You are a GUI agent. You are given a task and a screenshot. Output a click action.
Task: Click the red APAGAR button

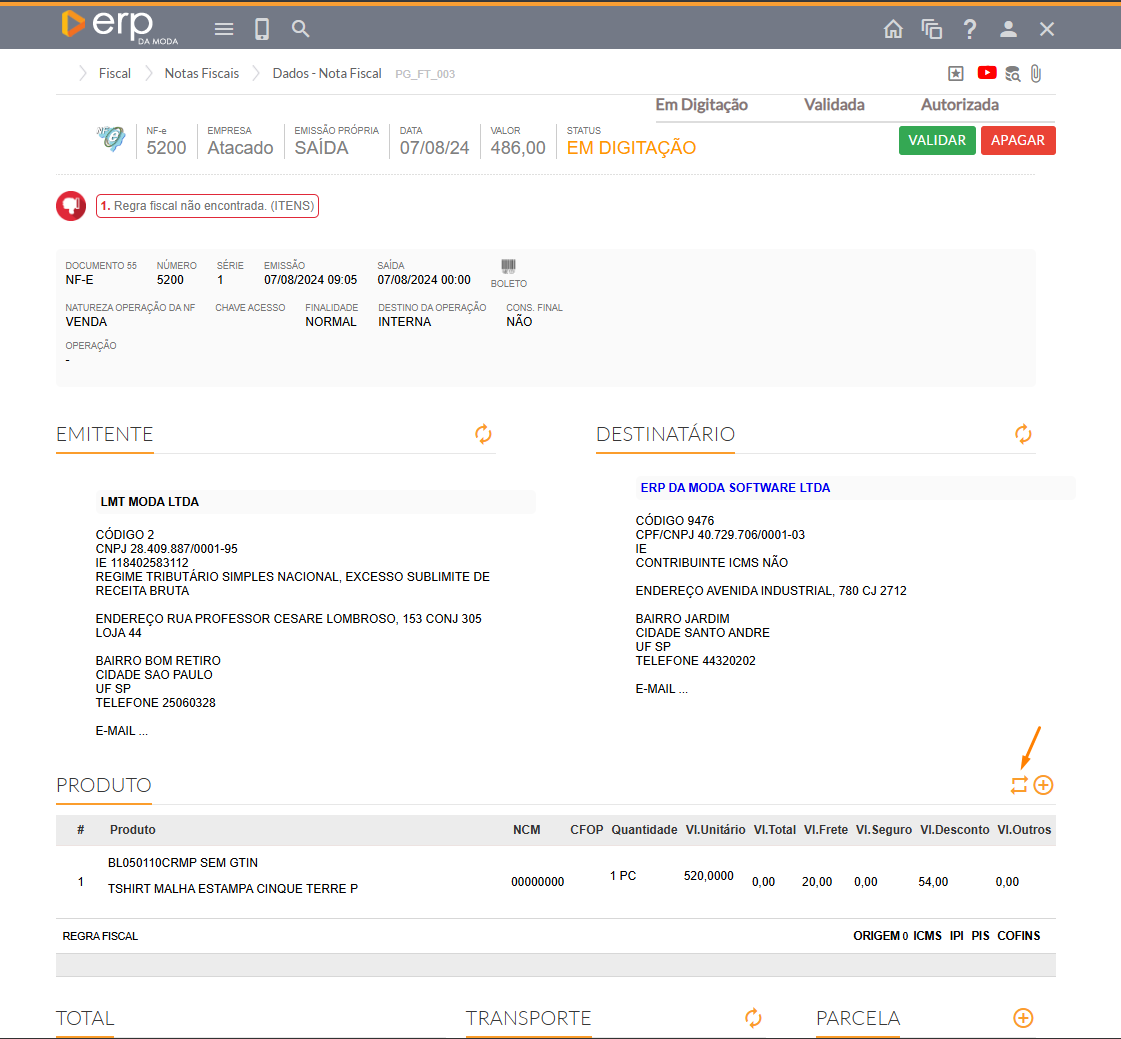1018,141
